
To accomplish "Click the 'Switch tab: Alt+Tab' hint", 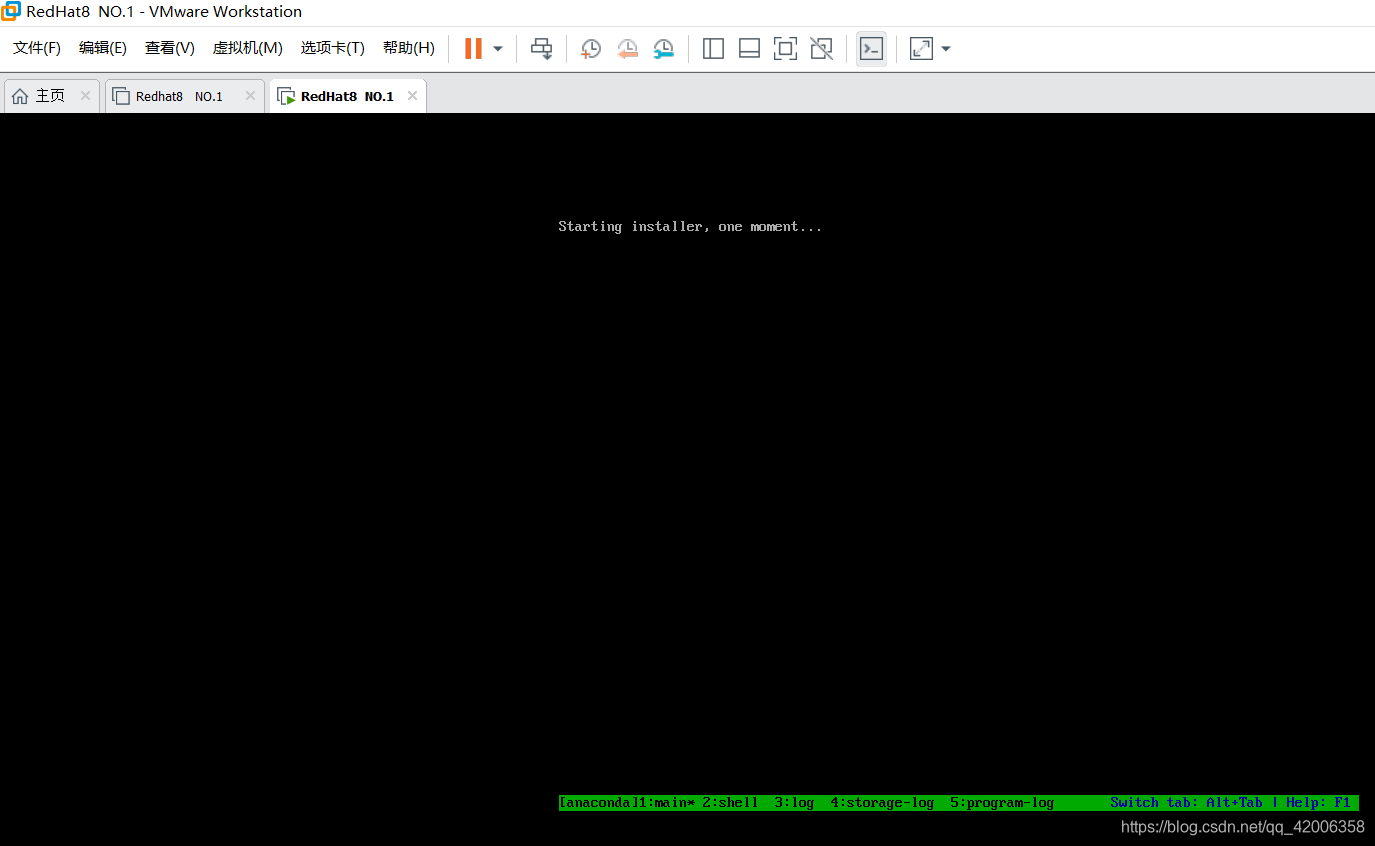I will [1186, 802].
